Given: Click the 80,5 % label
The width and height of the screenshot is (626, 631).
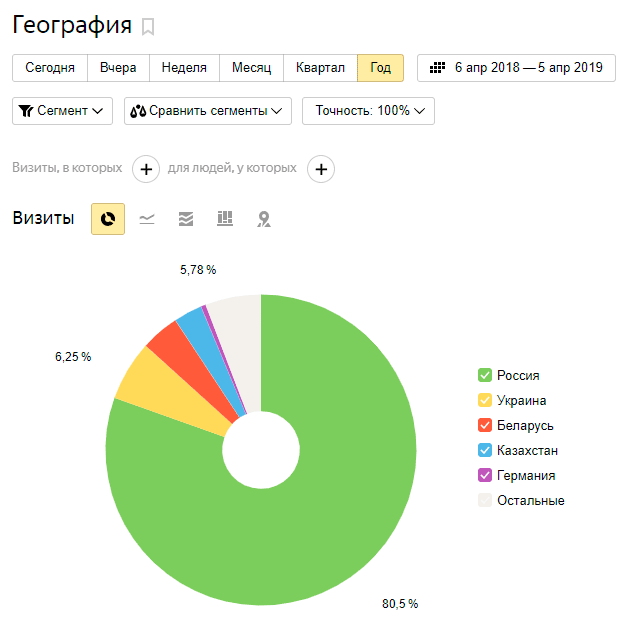Looking at the screenshot, I should click(x=400, y=604).
